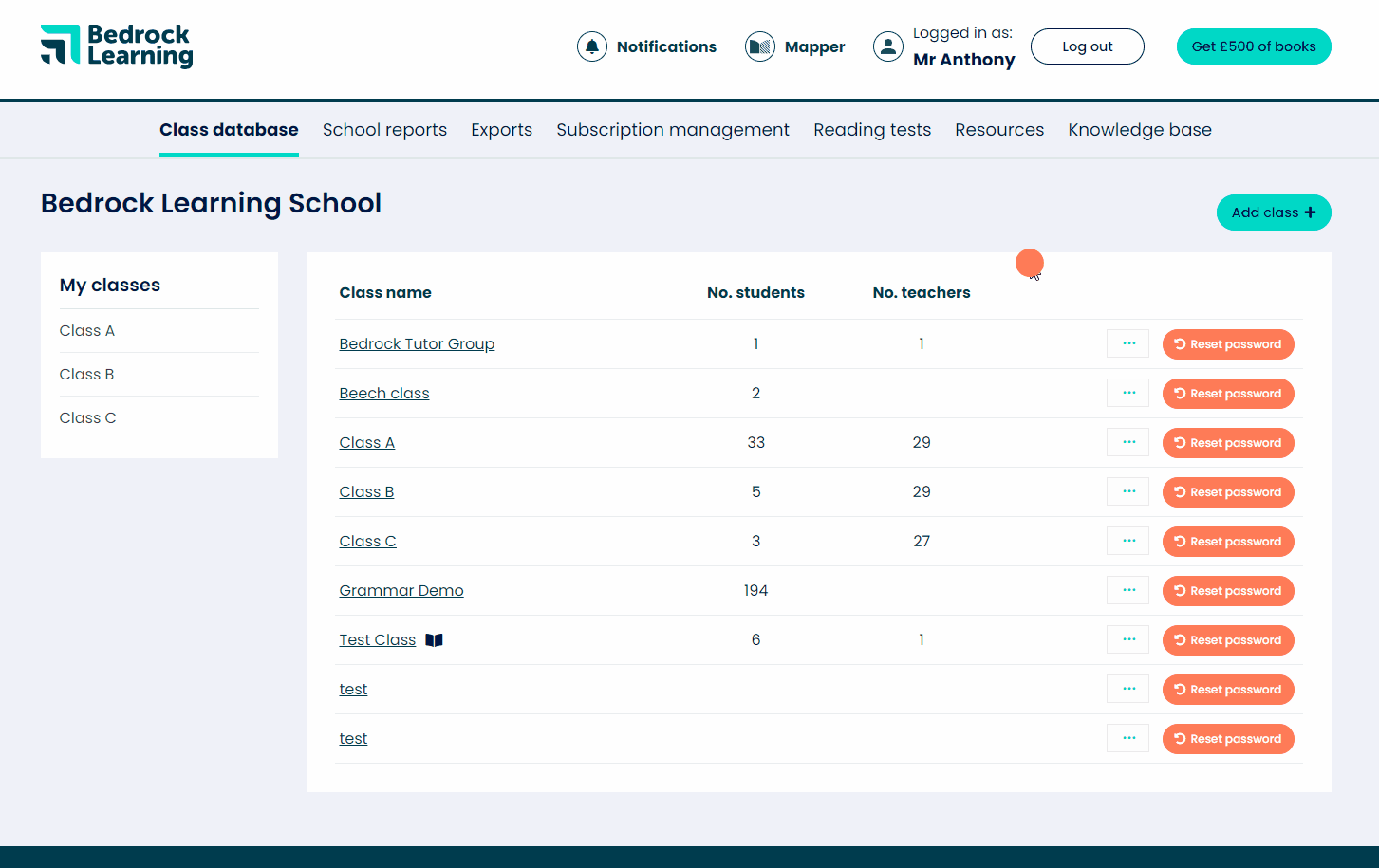This screenshot has height=868, width=1379.
Task: Open the Mapper book icon
Action: (x=760, y=46)
